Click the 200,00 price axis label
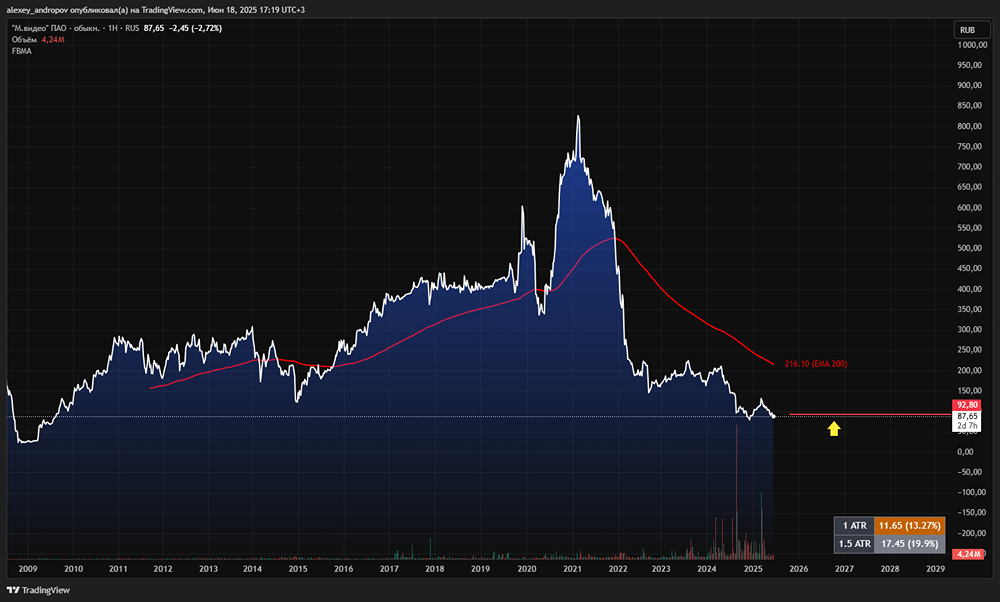1000x602 pixels. [x=969, y=371]
